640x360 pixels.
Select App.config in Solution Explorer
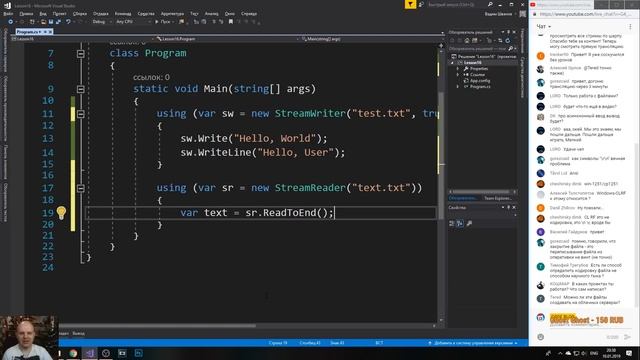point(480,81)
